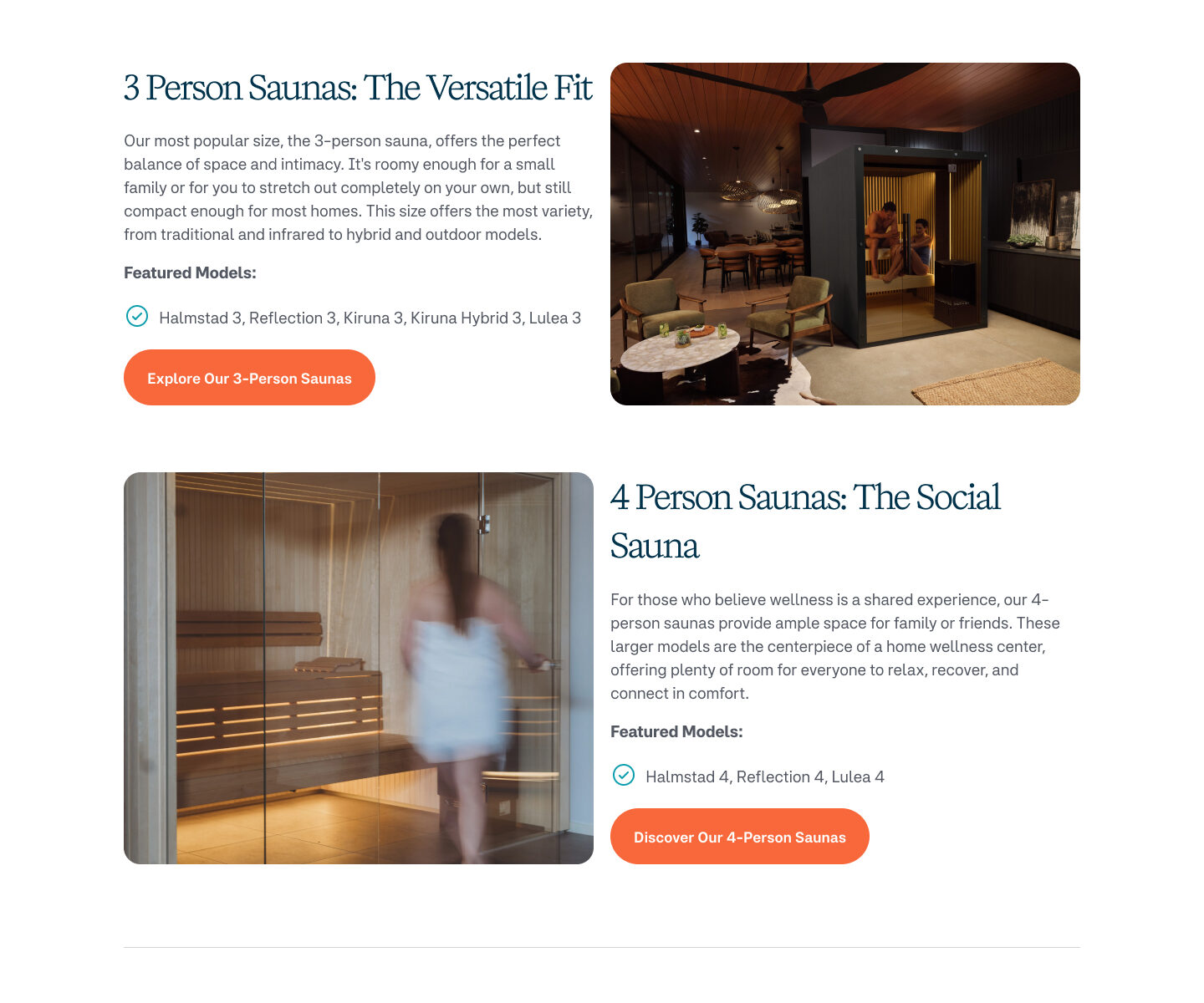Open the 3-person sauna living room photo
1204x1003 pixels.
click(x=845, y=234)
